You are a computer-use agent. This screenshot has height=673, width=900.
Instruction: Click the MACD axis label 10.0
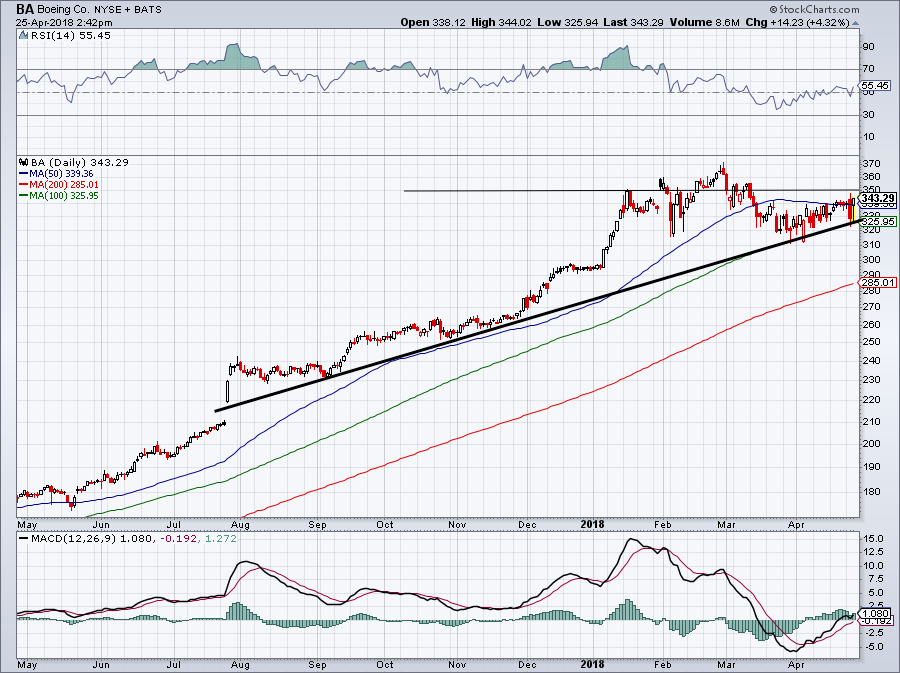(x=873, y=566)
